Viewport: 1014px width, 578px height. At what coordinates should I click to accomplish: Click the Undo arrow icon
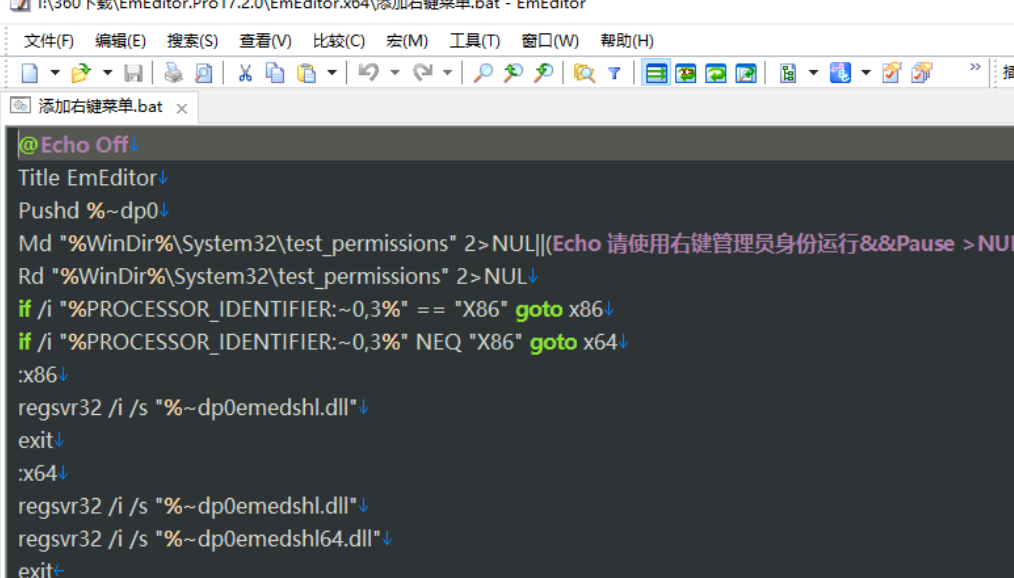point(369,73)
